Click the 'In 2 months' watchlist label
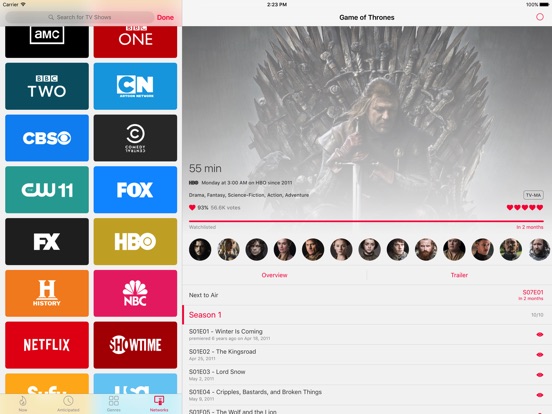 (530, 227)
